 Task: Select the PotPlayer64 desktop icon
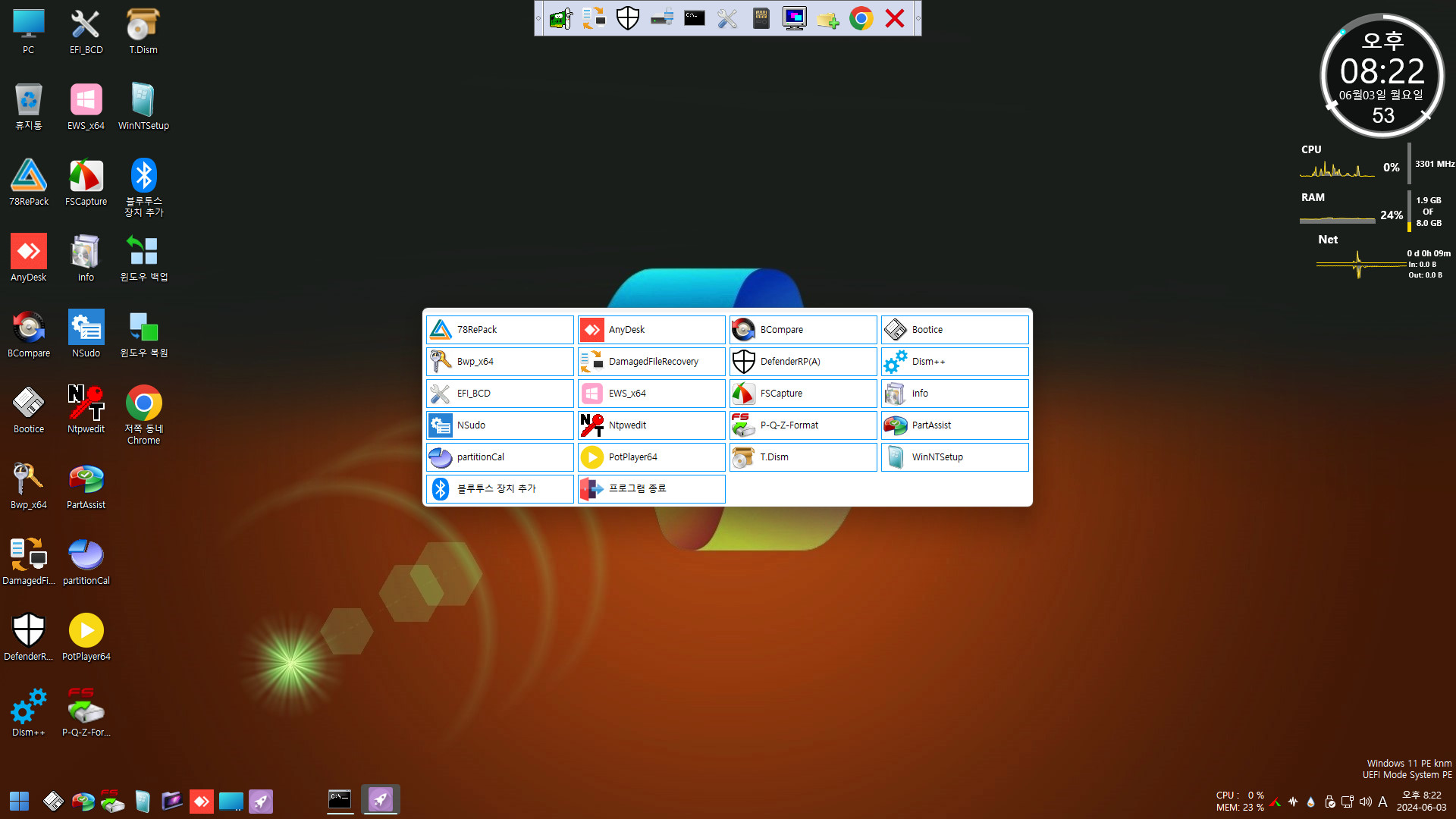86,638
